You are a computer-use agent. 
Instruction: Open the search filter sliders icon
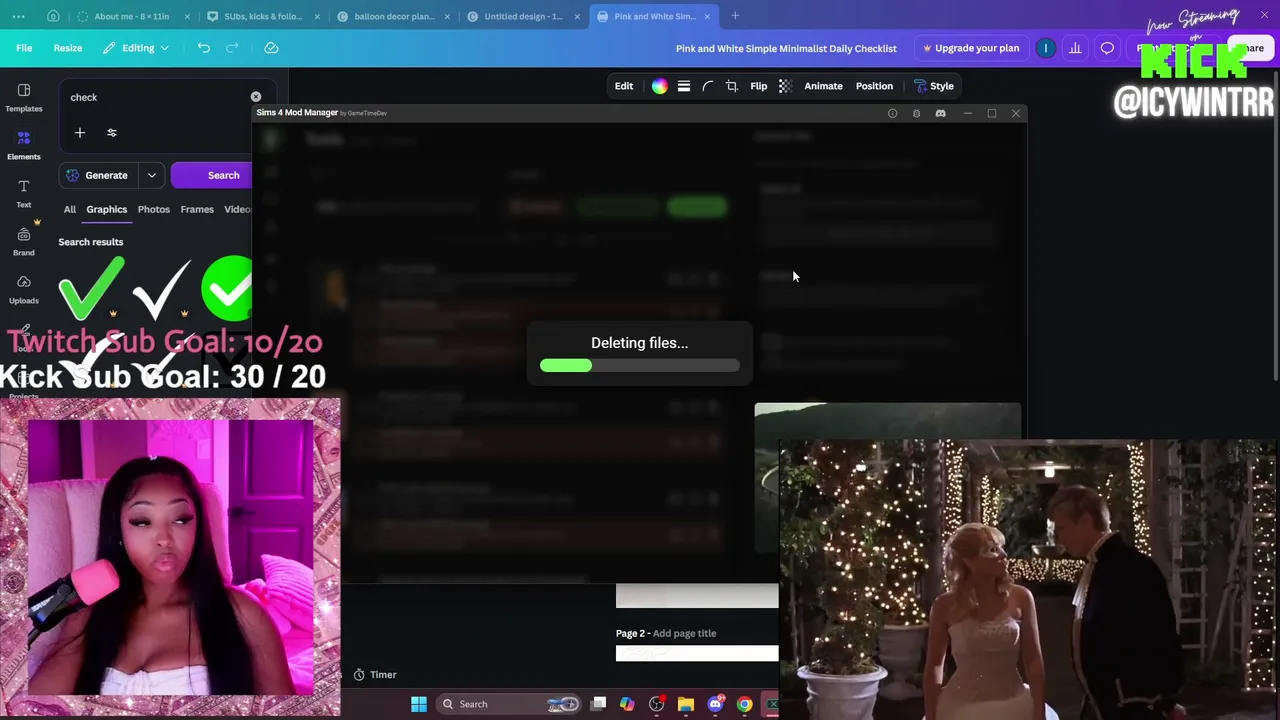click(x=112, y=133)
